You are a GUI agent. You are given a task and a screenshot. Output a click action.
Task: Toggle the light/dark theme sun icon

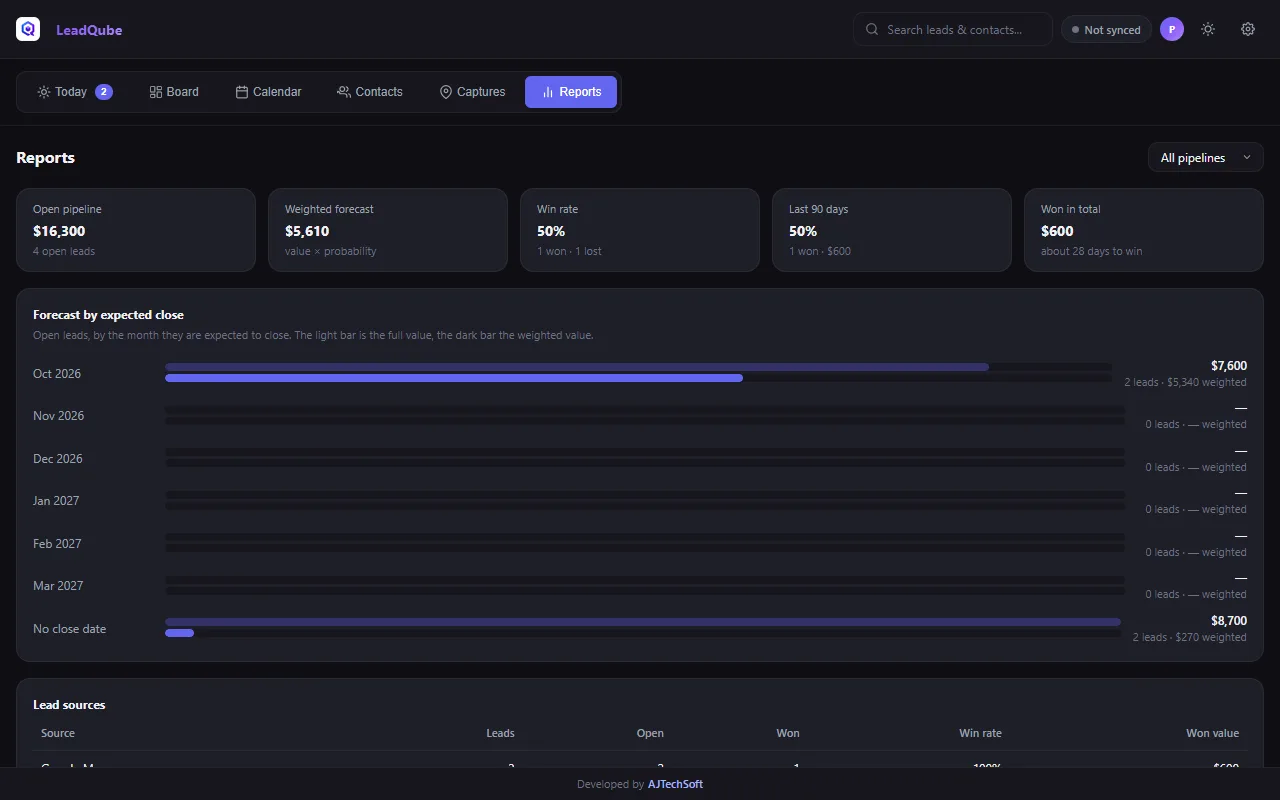coord(1208,29)
